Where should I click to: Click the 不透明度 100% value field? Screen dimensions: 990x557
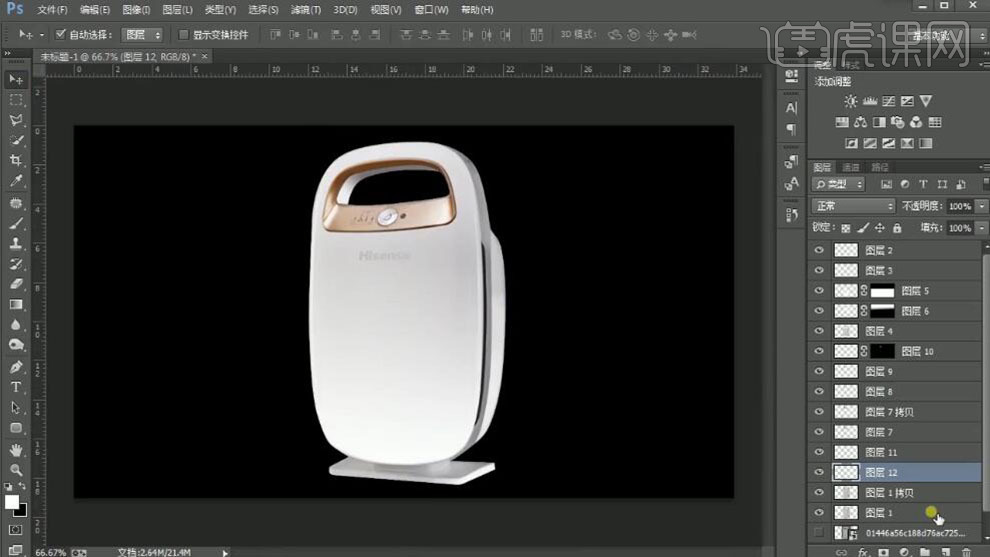point(960,206)
